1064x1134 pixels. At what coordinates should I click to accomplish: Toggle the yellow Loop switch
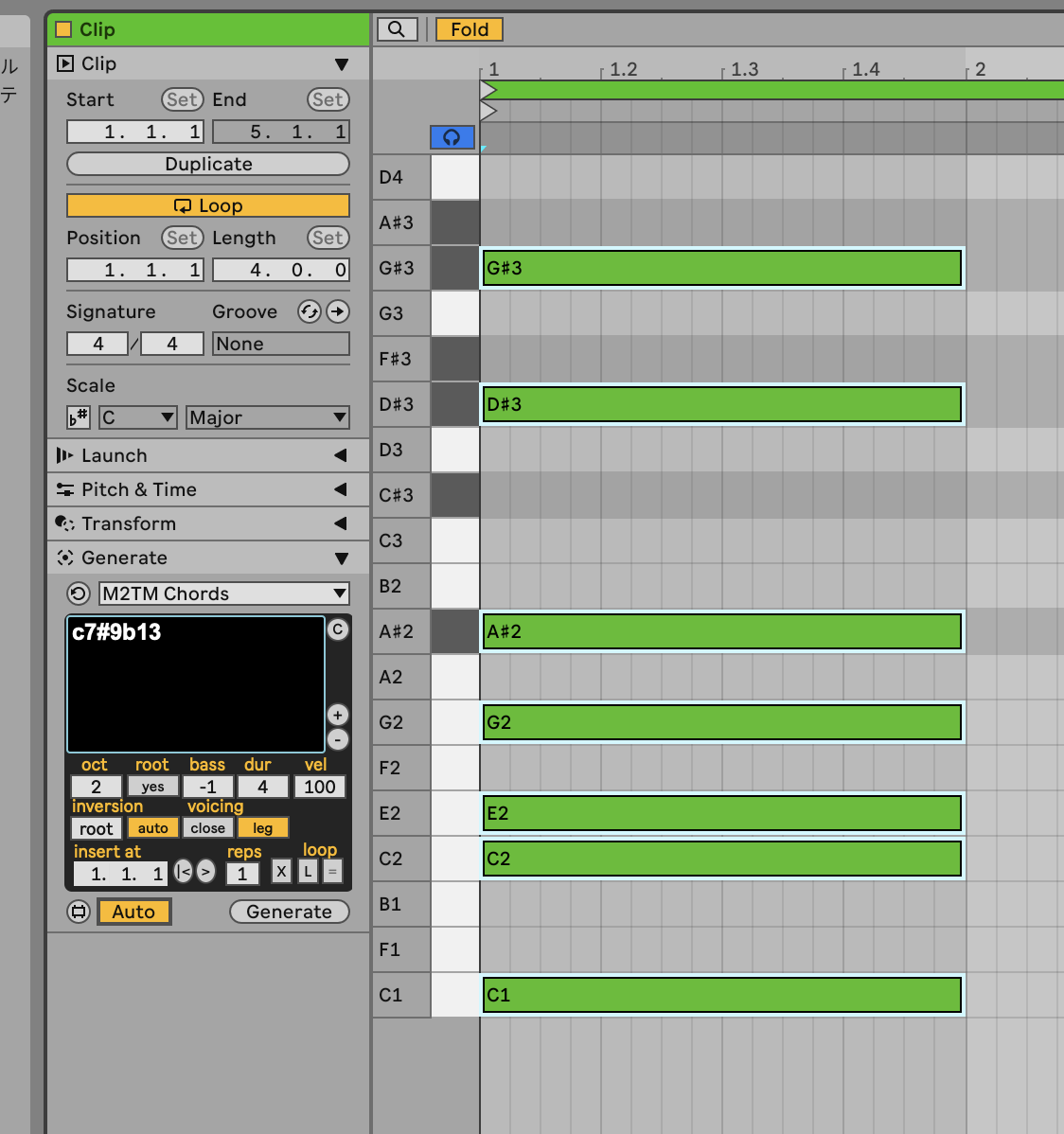point(208,205)
